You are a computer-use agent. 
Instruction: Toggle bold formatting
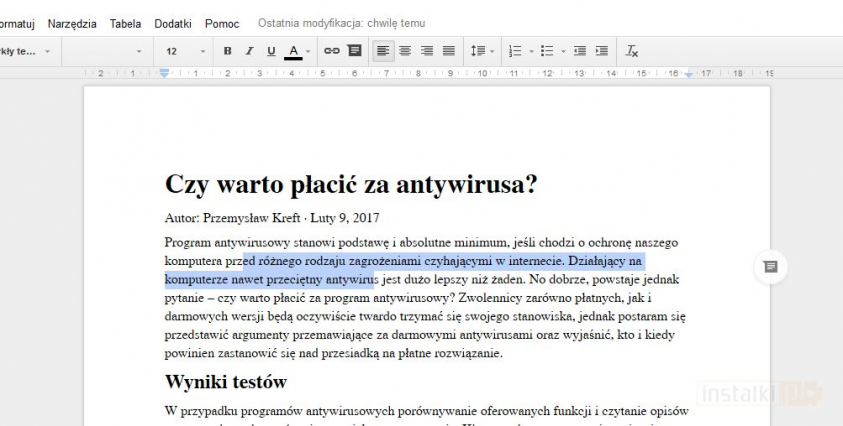[228, 51]
